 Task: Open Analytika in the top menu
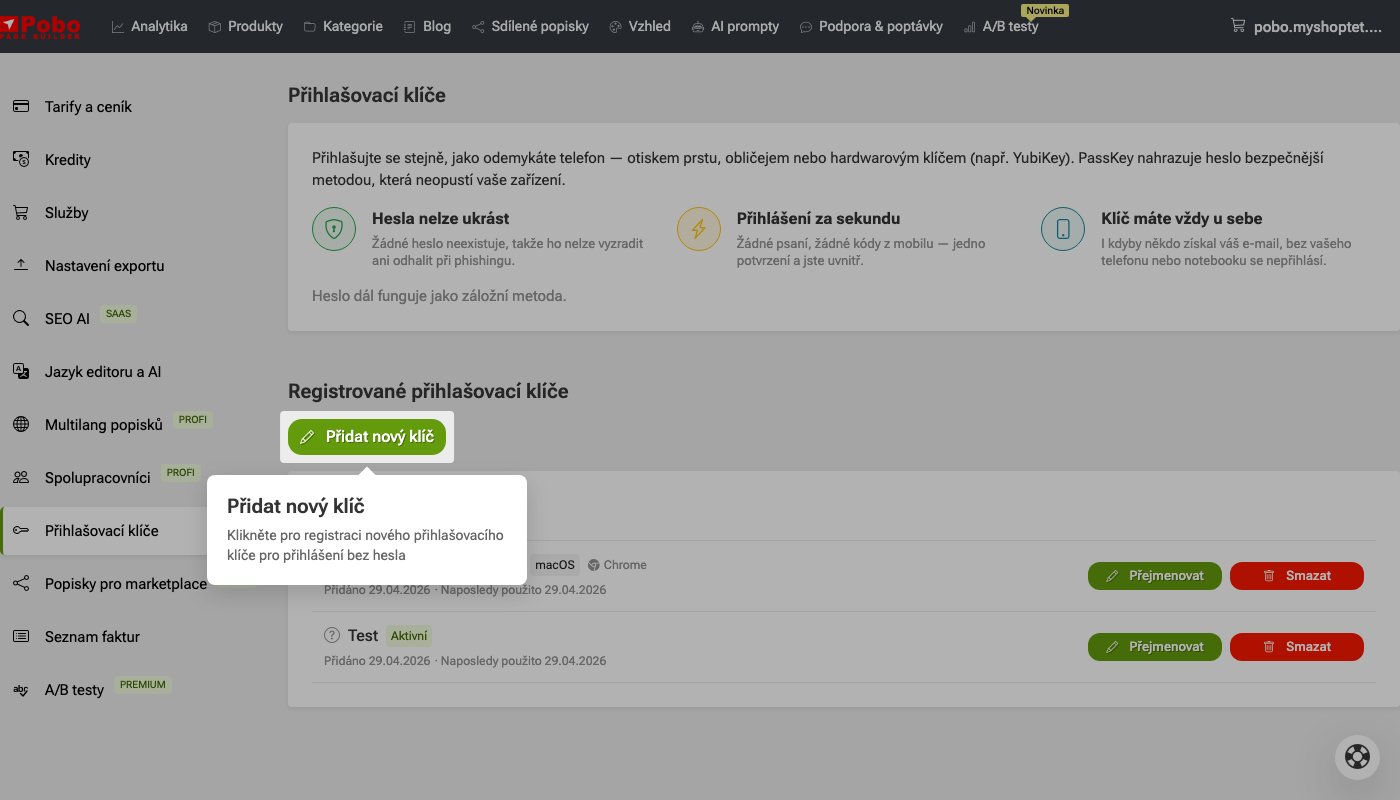tap(149, 26)
